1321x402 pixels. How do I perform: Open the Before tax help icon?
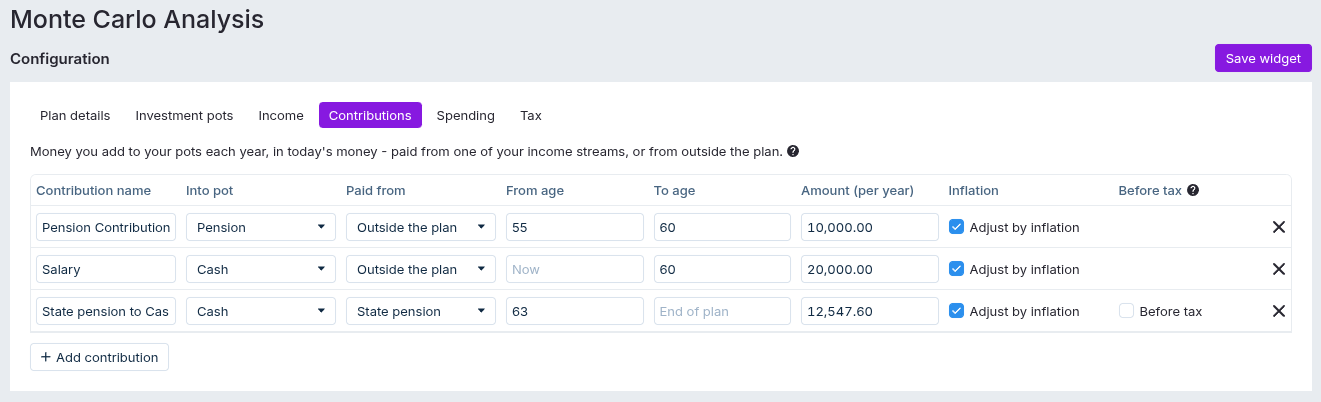pyautogui.click(x=1193, y=190)
